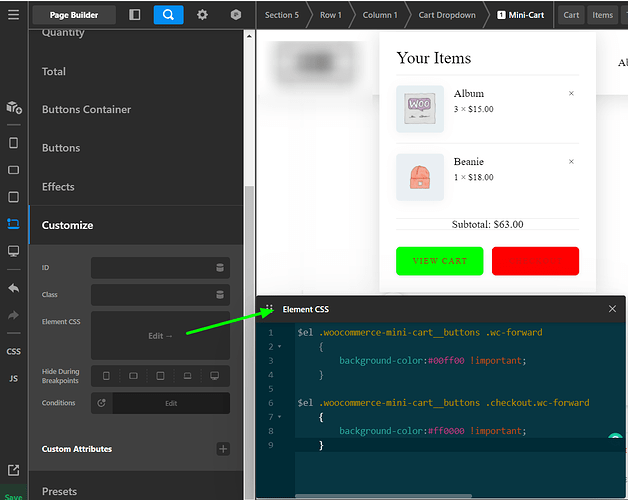Click the external preview link icon
Image resolution: width=628 pixels, height=500 pixels.
pyautogui.click(x=13, y=470)
